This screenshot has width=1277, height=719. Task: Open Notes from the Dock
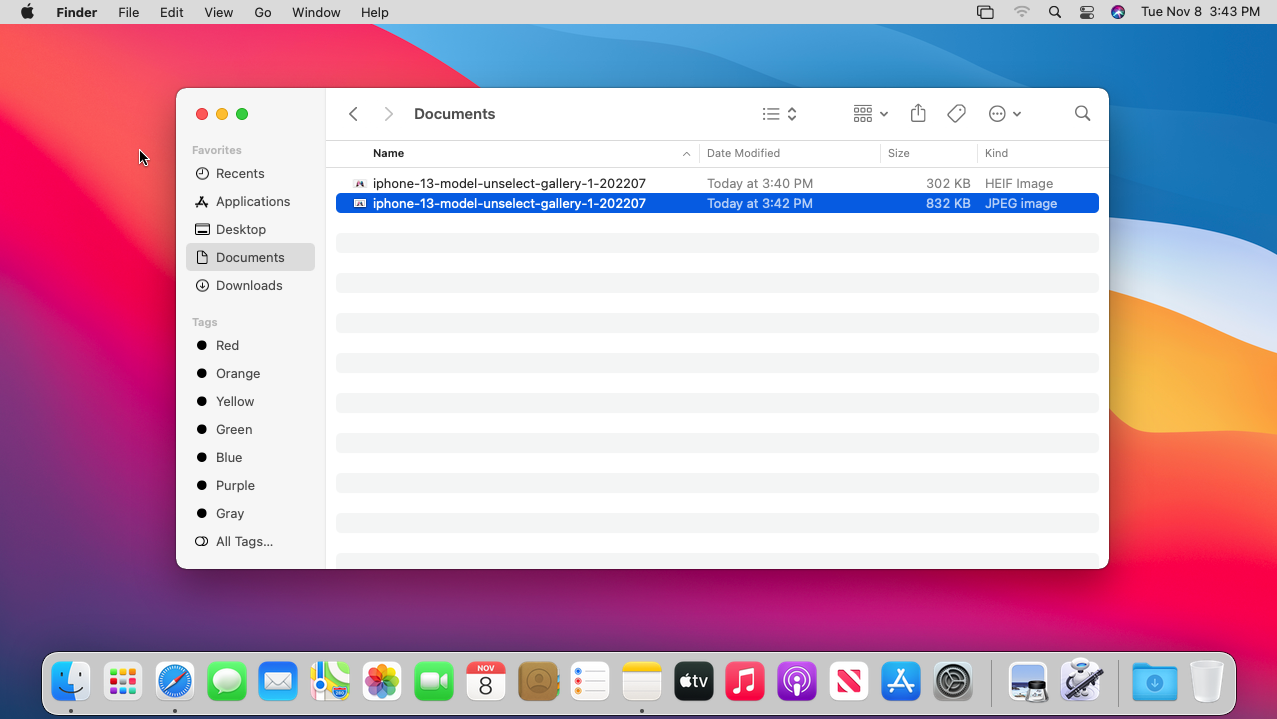pyautogui.click(x=642, y=682)
